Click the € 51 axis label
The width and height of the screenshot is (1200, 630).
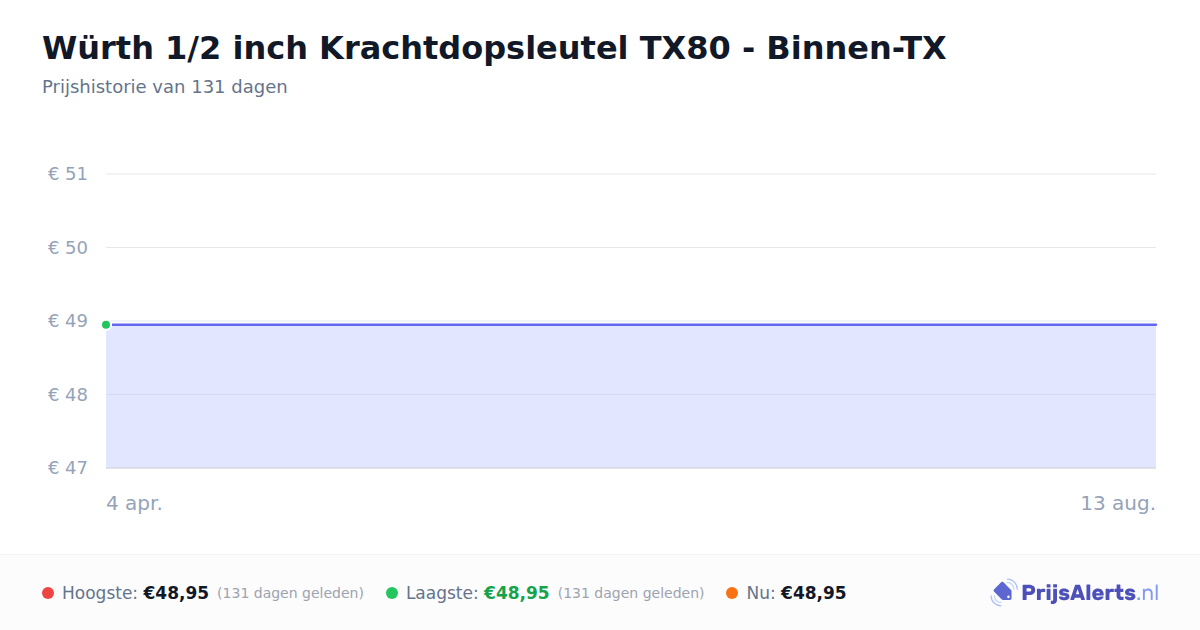coord(68,174)
